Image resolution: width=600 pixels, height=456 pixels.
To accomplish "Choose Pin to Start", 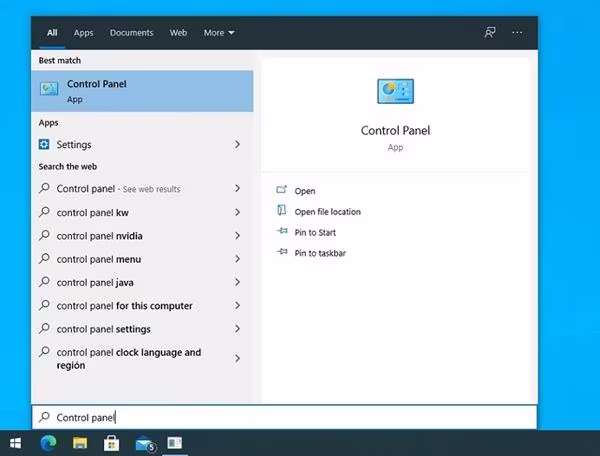I will click(x=315, y=232).
